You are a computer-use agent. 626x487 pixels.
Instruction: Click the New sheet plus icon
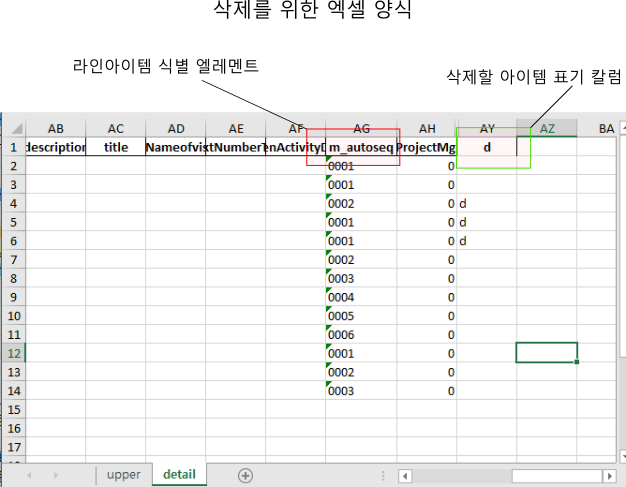click(245, 475)
